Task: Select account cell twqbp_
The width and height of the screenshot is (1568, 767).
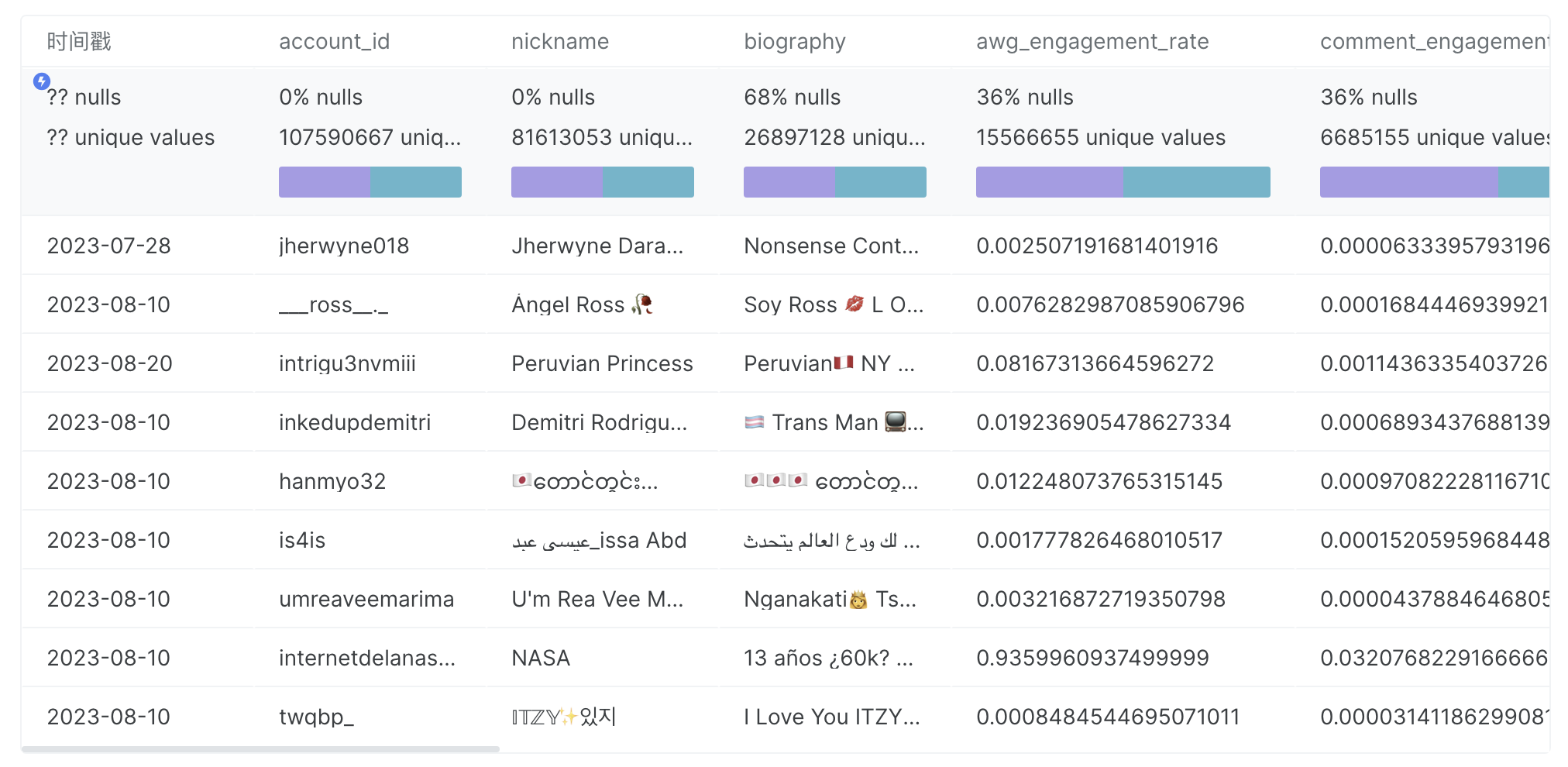Action: pos(316,717)
